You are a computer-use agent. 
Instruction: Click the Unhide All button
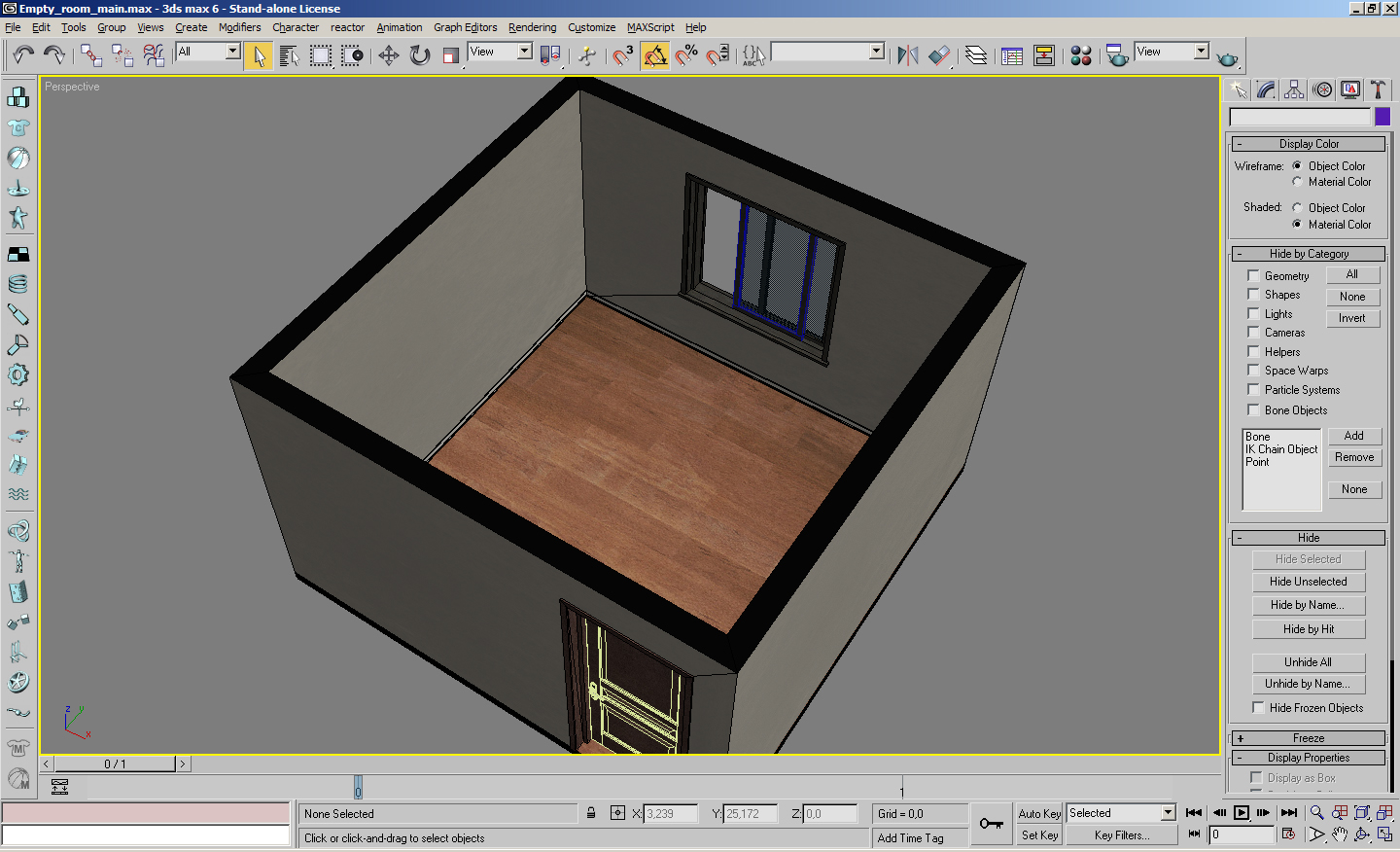point(1309,661)
